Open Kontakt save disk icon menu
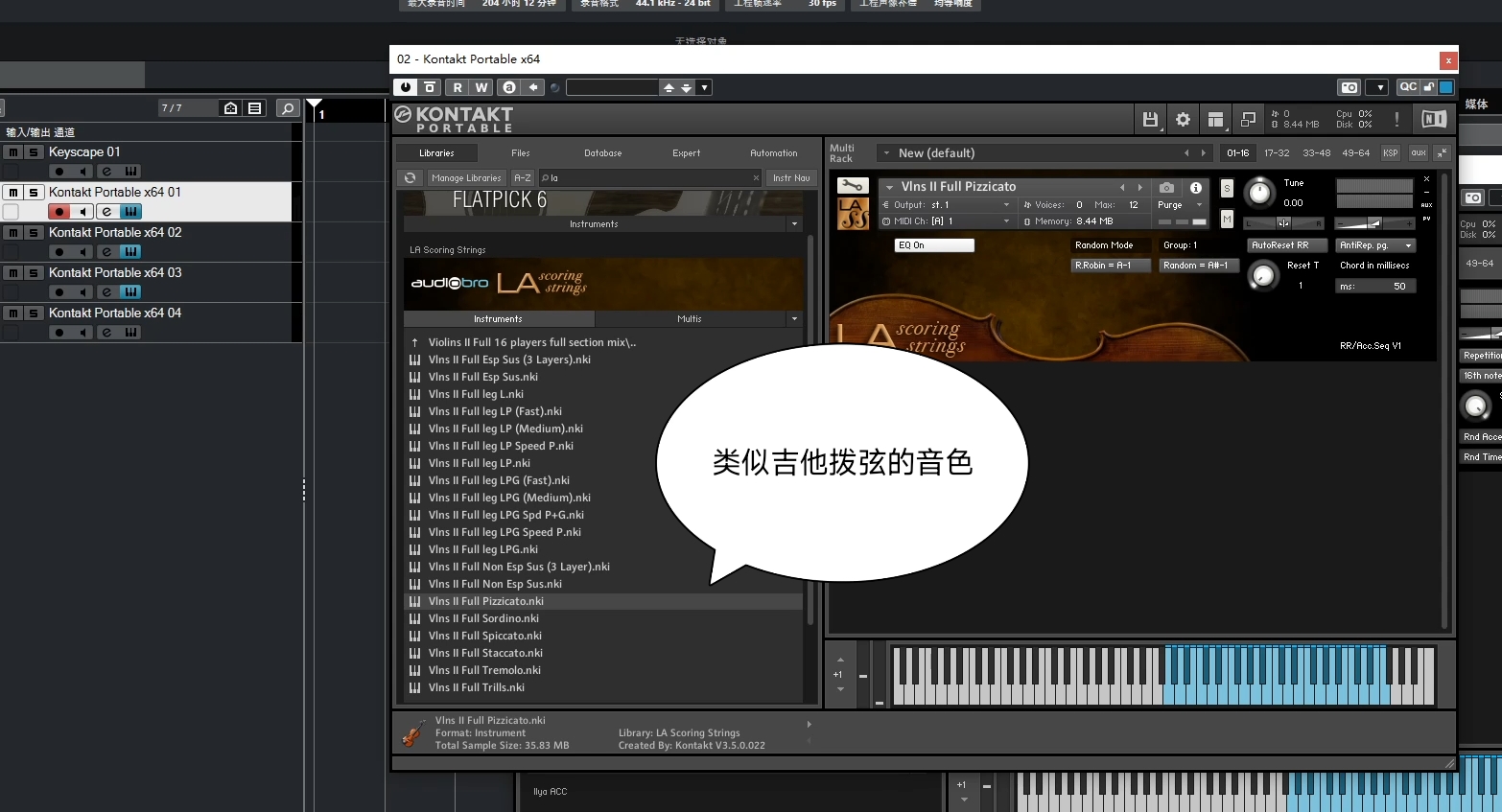 (1150, 119)
